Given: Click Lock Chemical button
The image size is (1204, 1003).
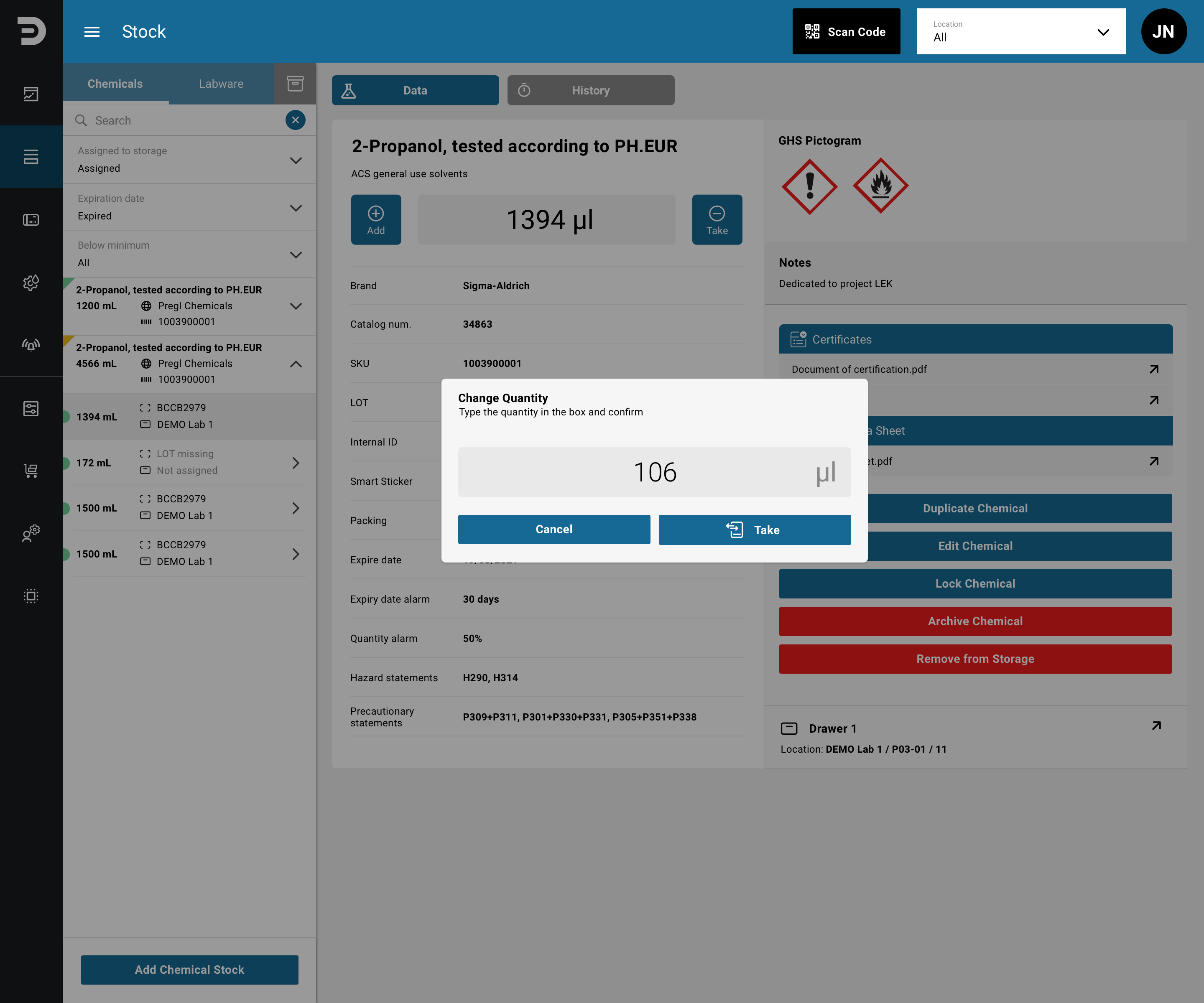Looking at the screenshot, I should pos(974,583).
